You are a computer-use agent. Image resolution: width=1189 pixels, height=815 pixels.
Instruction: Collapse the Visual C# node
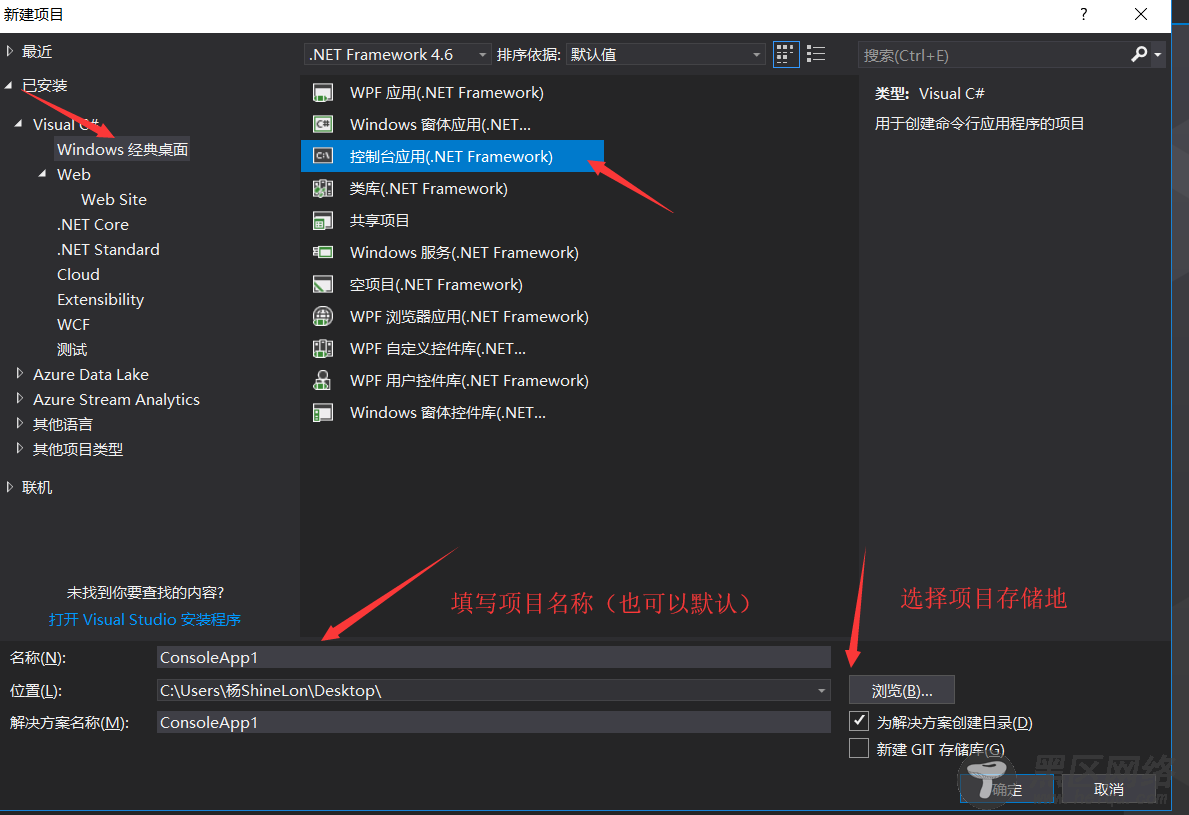pyautogui.click(x=19, y=124)
